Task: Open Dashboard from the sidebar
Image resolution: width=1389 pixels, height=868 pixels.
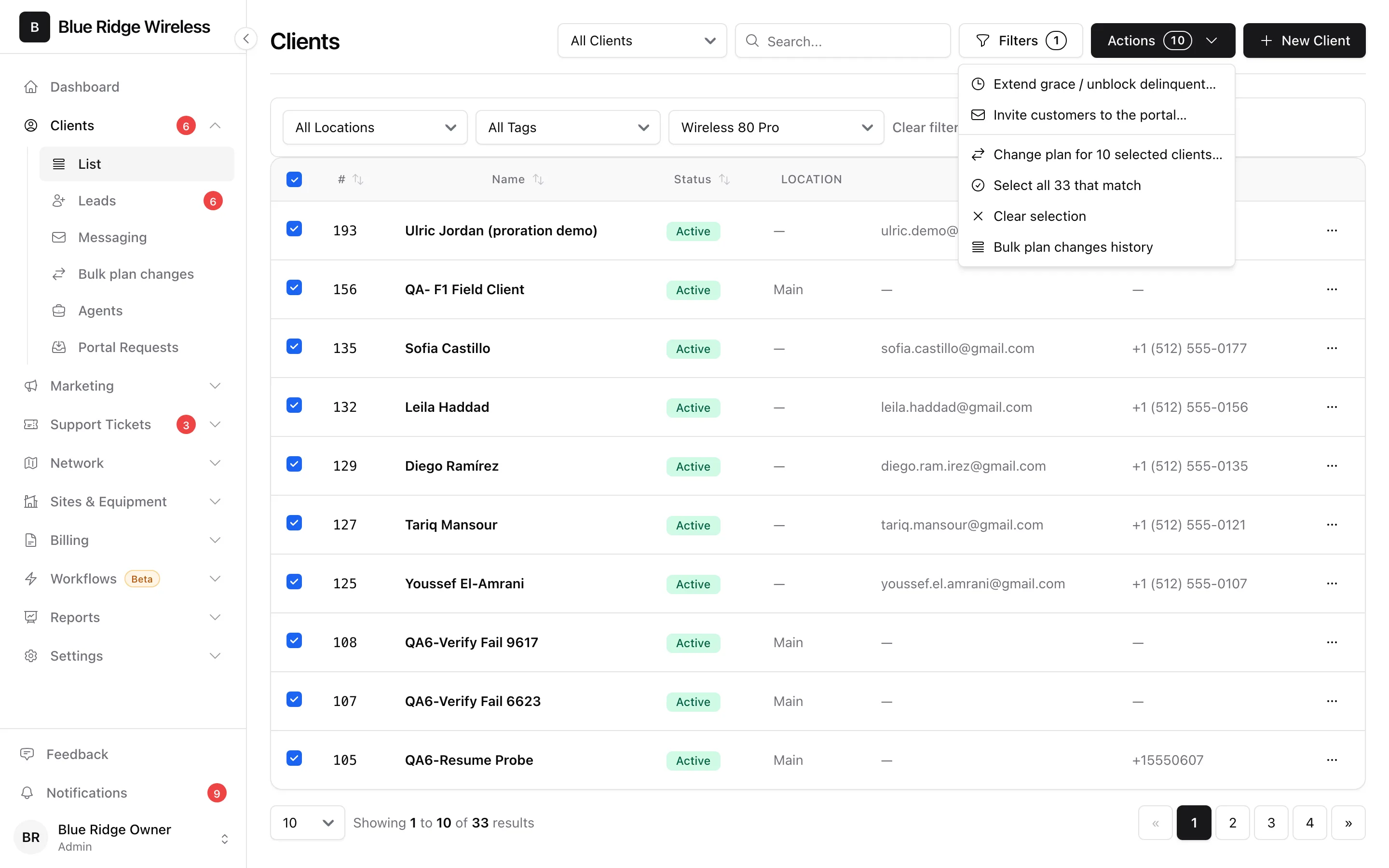Action: pos(123,87)
